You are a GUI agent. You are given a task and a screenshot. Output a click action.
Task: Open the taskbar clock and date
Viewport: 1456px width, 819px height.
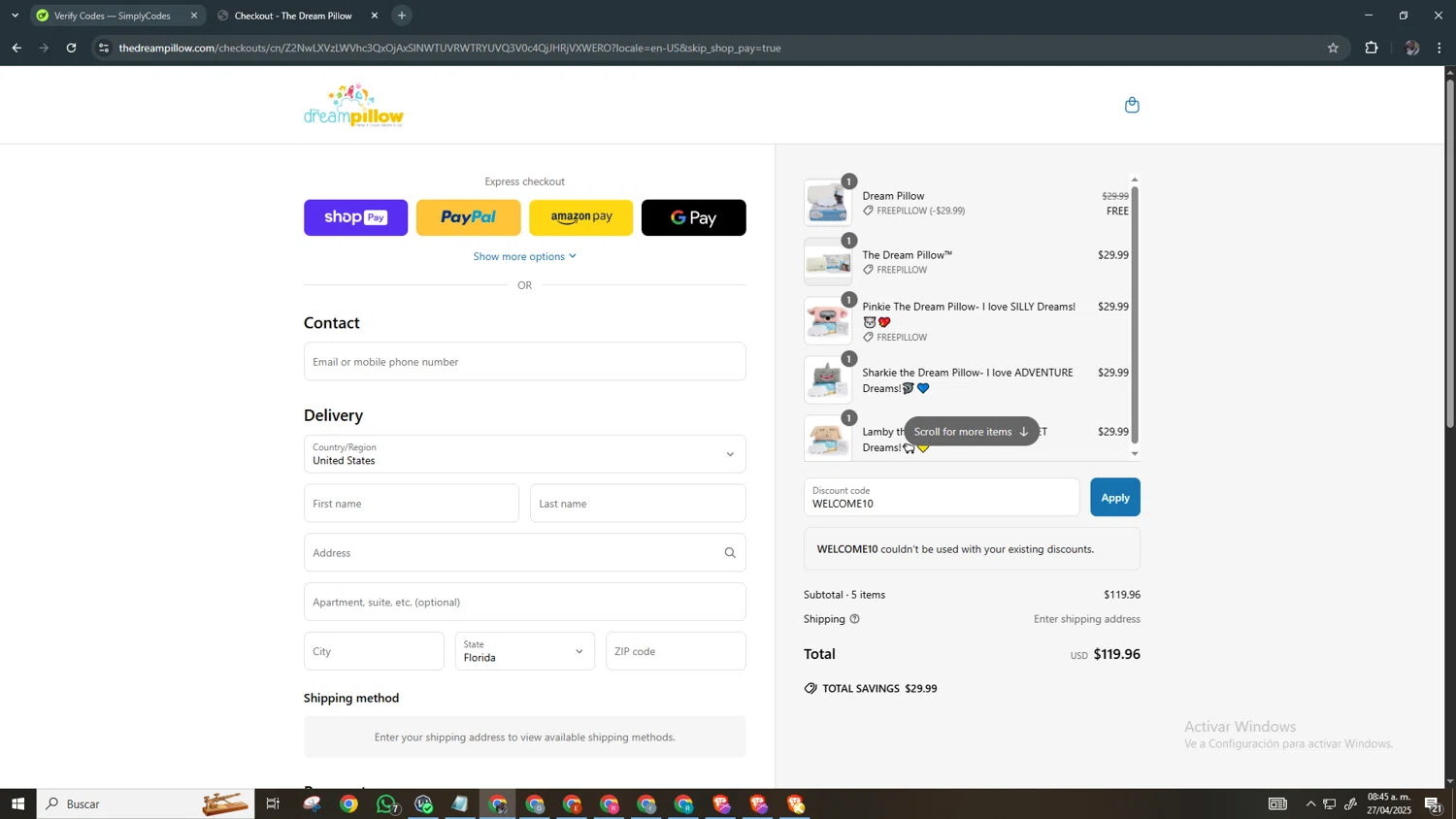1389,803
